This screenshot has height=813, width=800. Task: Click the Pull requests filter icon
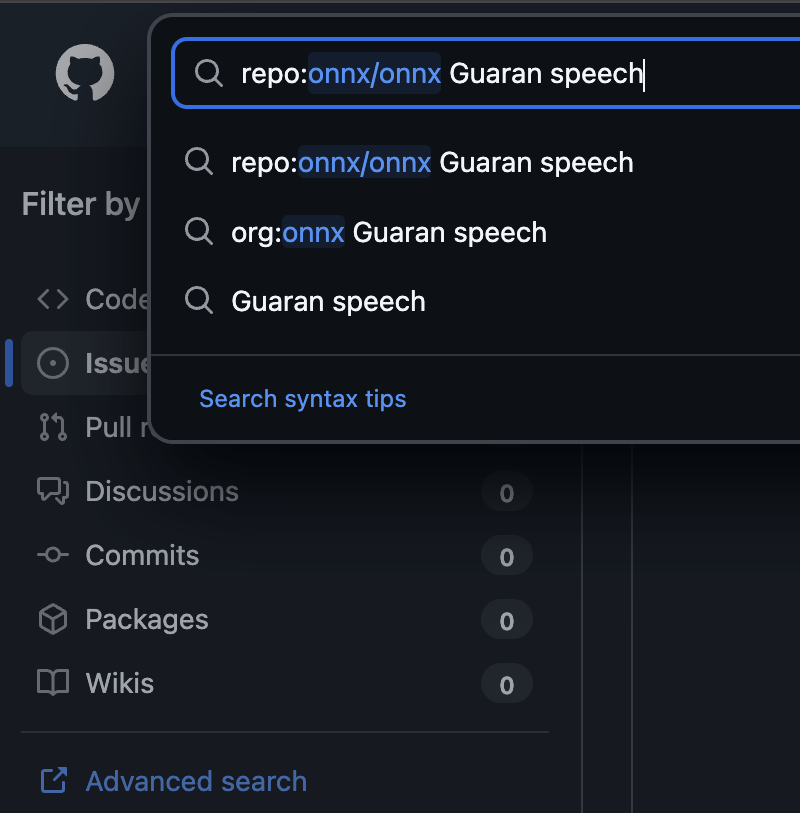tap(53, 427)
